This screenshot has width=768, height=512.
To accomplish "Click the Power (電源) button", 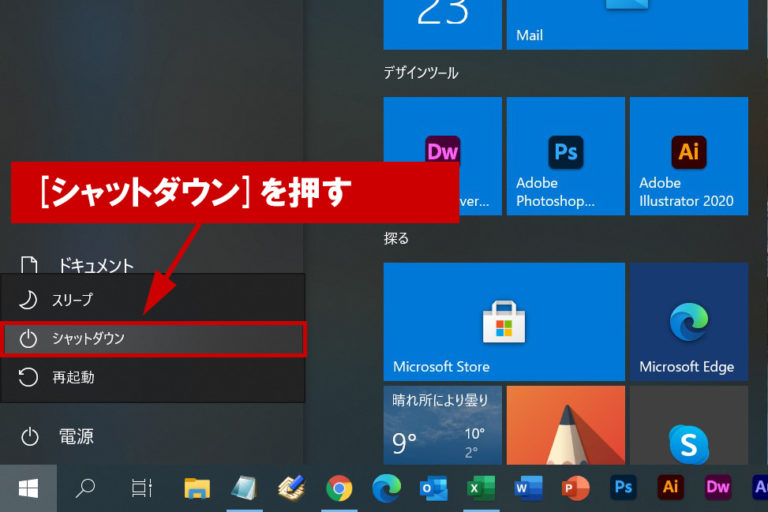I will click(x=60, y=436).
